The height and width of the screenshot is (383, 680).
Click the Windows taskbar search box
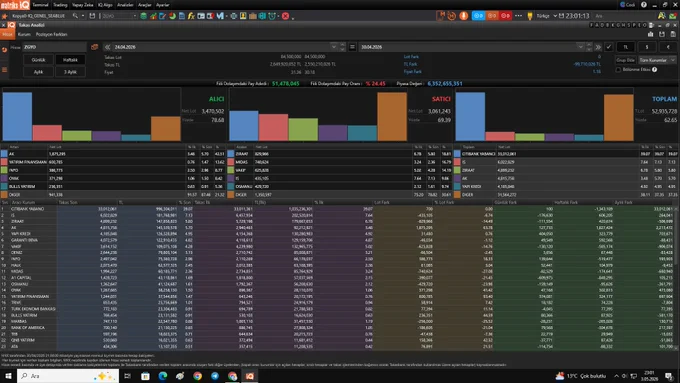pyautogui.click(x=68, y=376)
